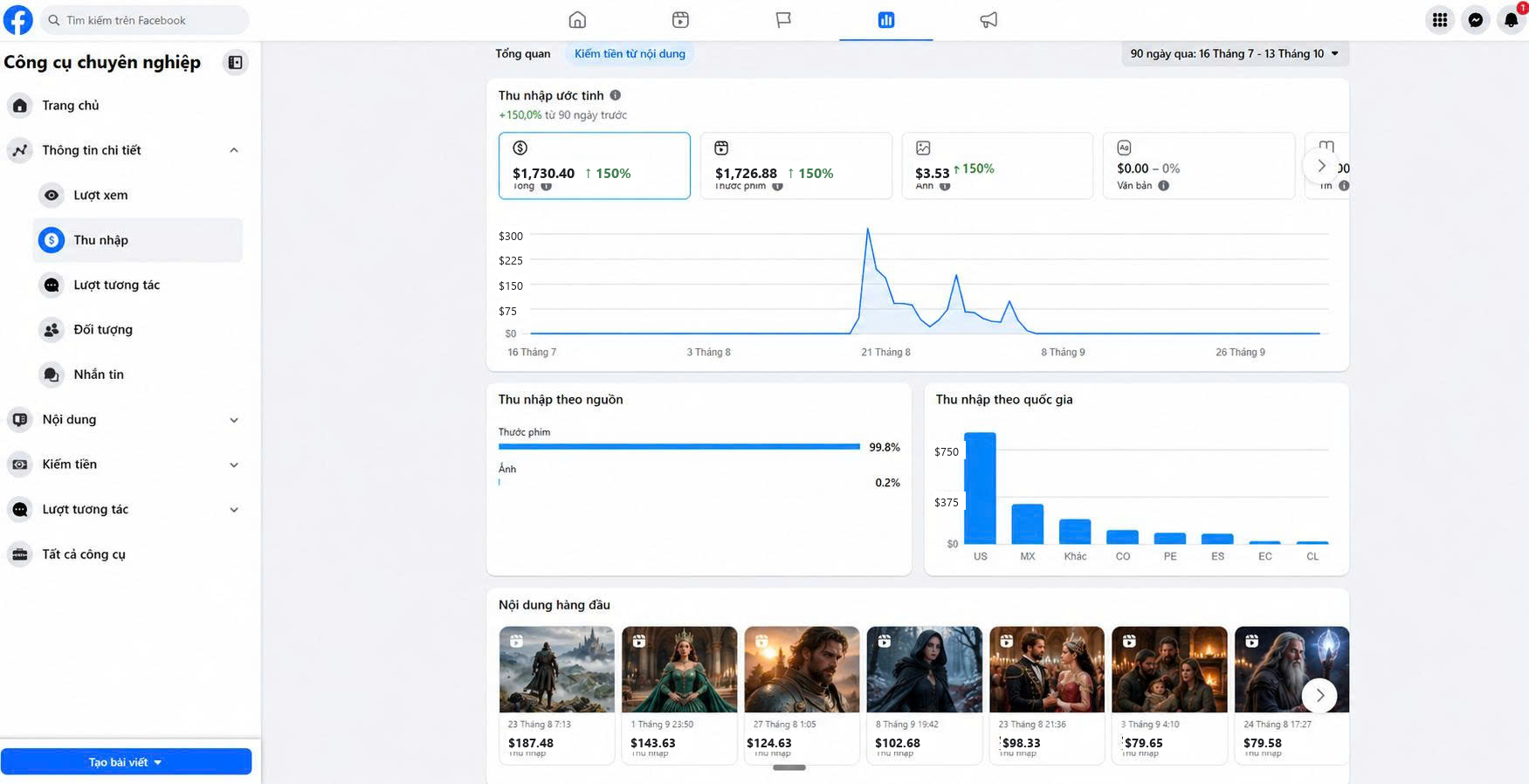Open Nhắn tin in the sidebar
The width and height of the screenshot is (1529, 784).
coord(137,375)
